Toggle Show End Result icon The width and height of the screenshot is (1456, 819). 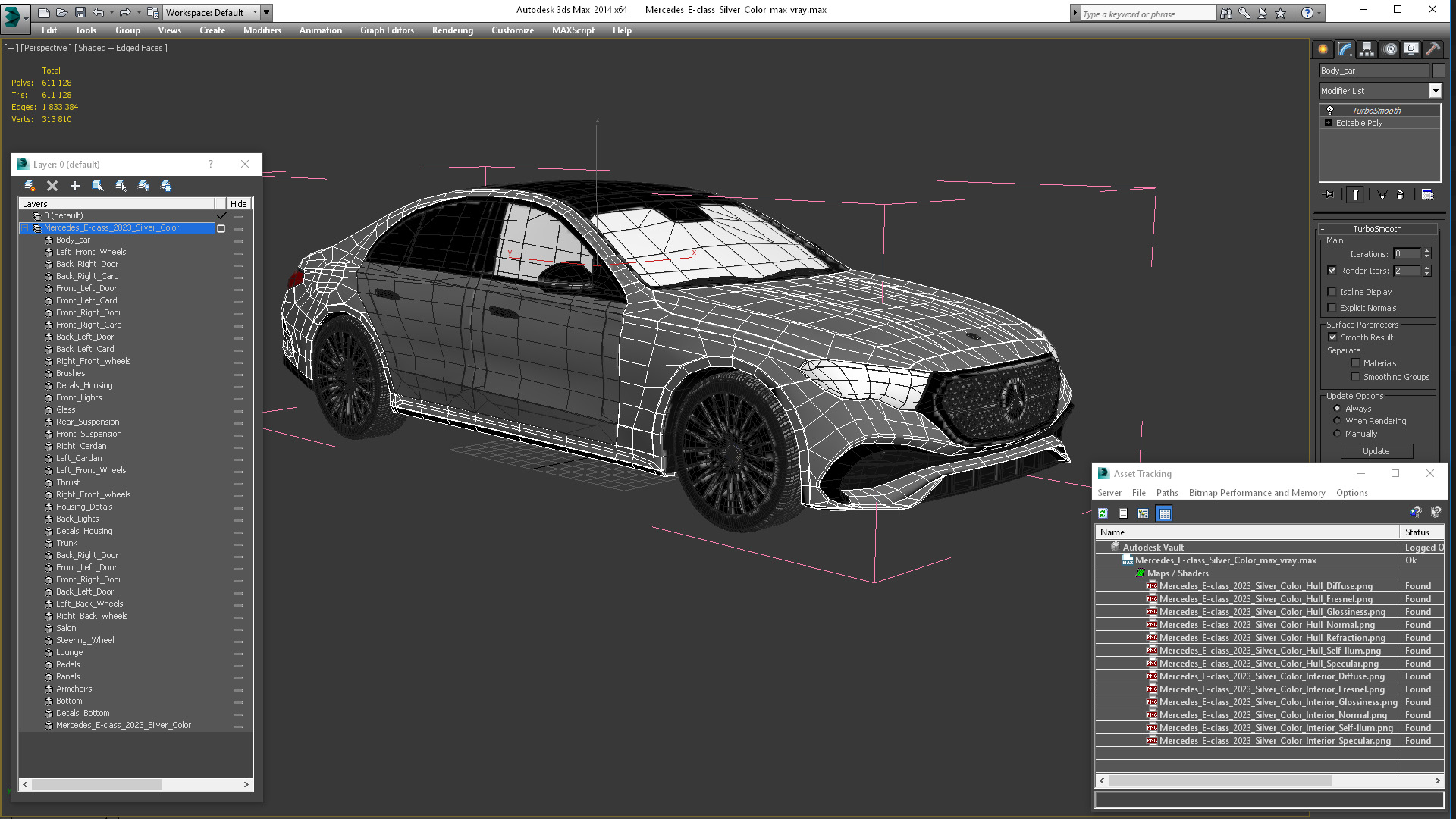(1356, 195)
